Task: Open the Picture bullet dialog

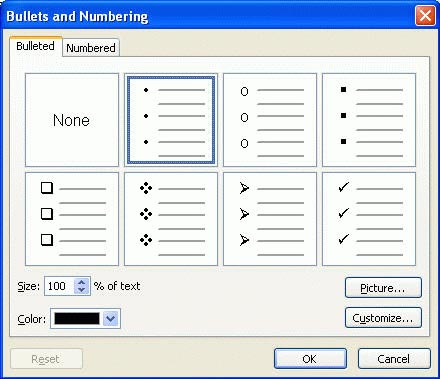Action: 383,288
